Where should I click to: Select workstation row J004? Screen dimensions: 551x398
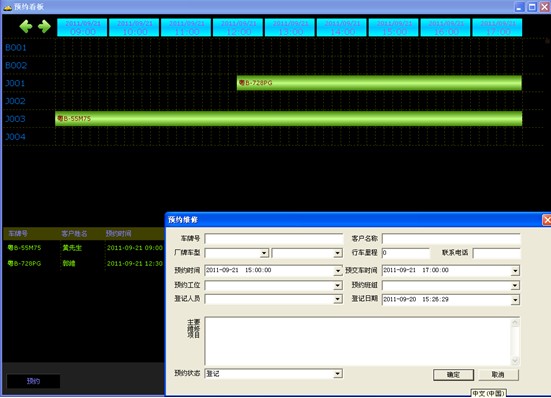point(15,137)
